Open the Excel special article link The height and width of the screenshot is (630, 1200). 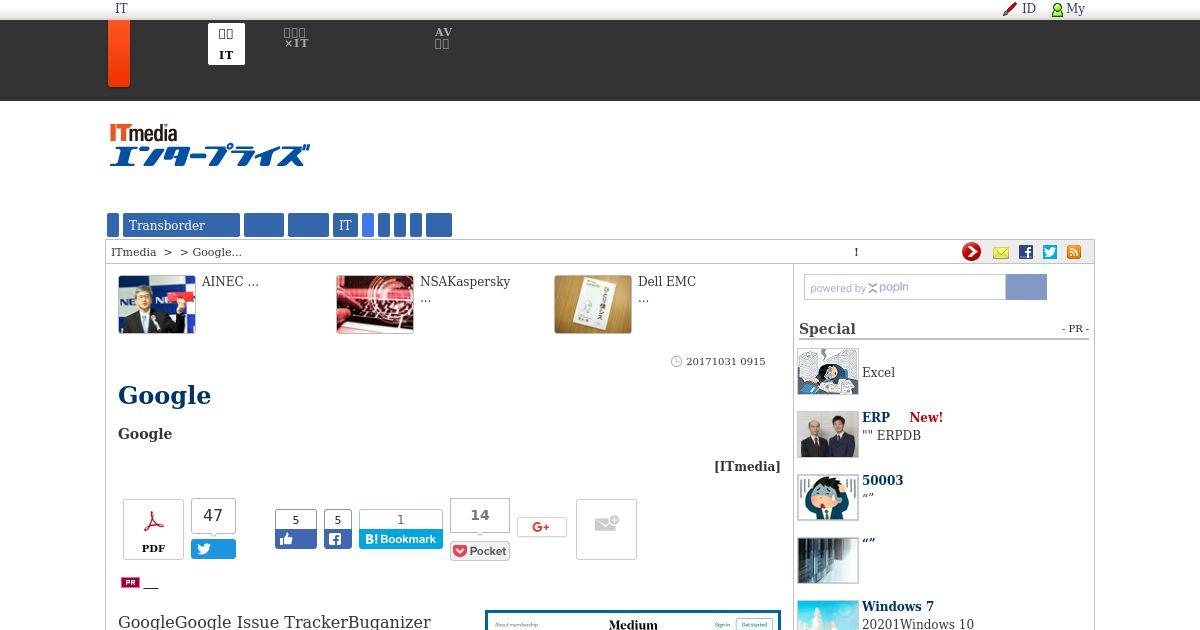(879, 372)
